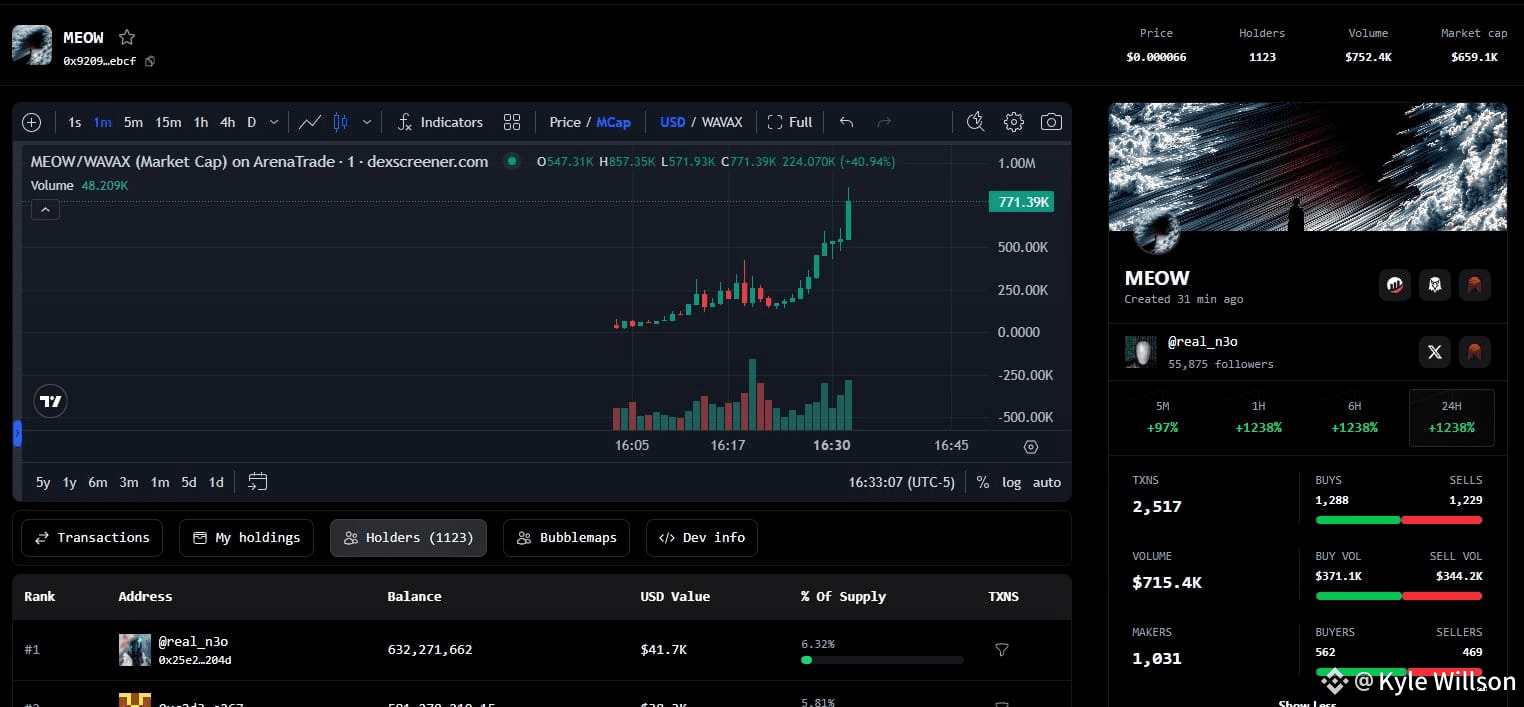Open the chart analytics icon beside MEOW name
Viewport: 1524px width, 707px height.
pyautogui.click(x=1395, y=285)
